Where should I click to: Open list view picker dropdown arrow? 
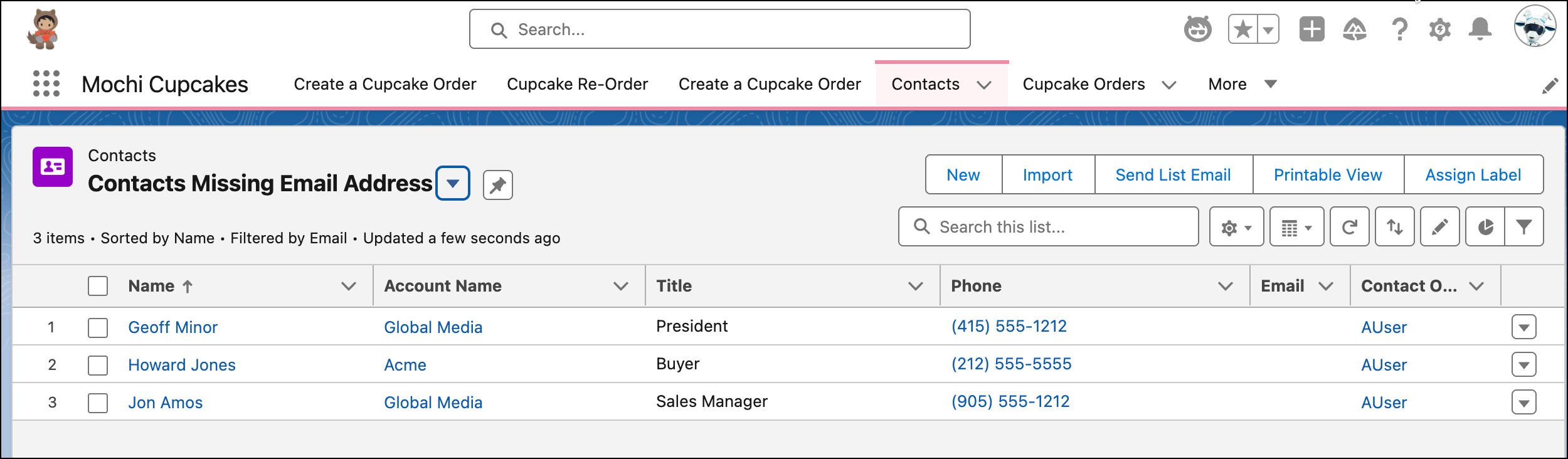(x=453, y=183)
